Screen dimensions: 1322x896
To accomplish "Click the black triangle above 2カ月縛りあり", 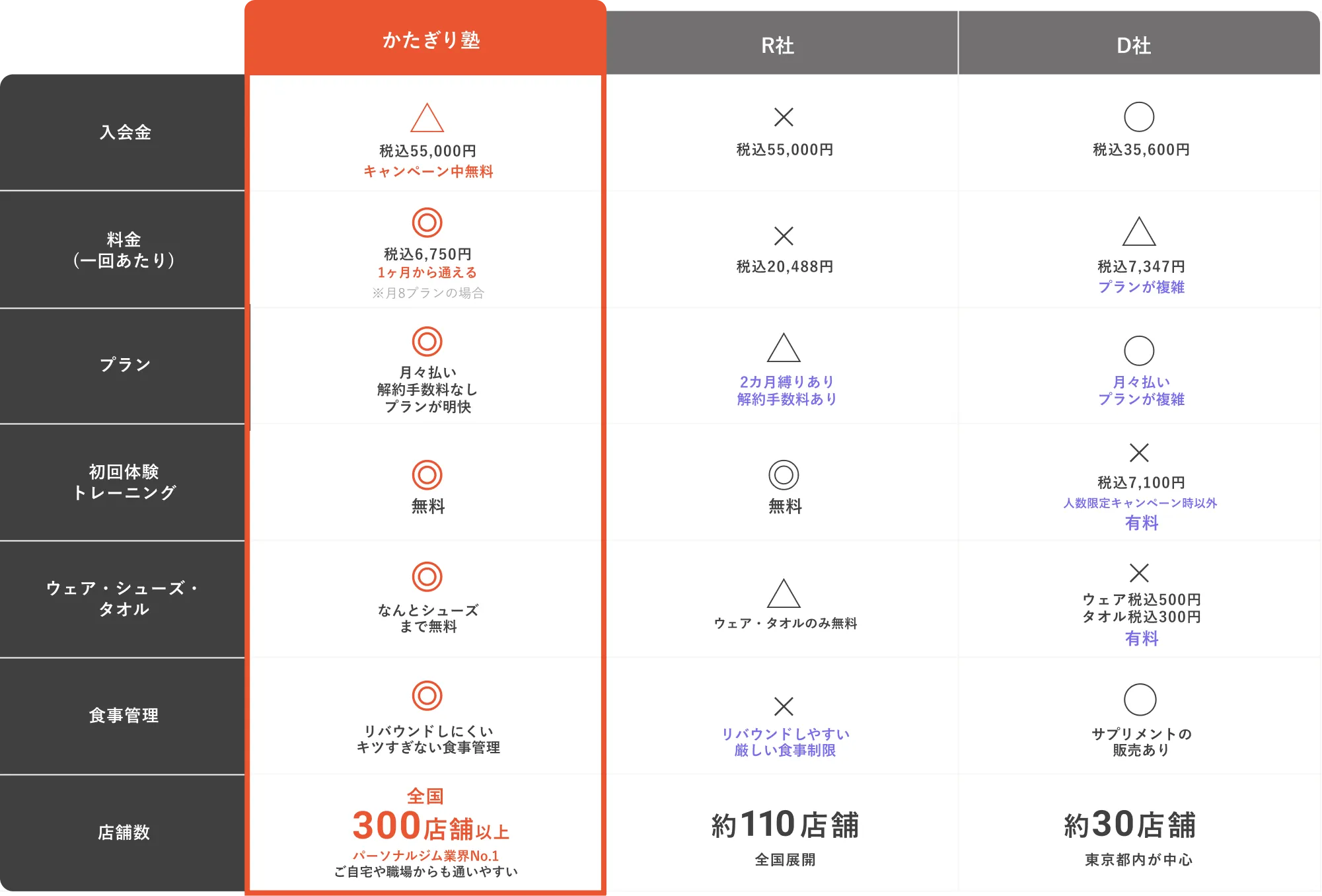I will tap(784, 348).
